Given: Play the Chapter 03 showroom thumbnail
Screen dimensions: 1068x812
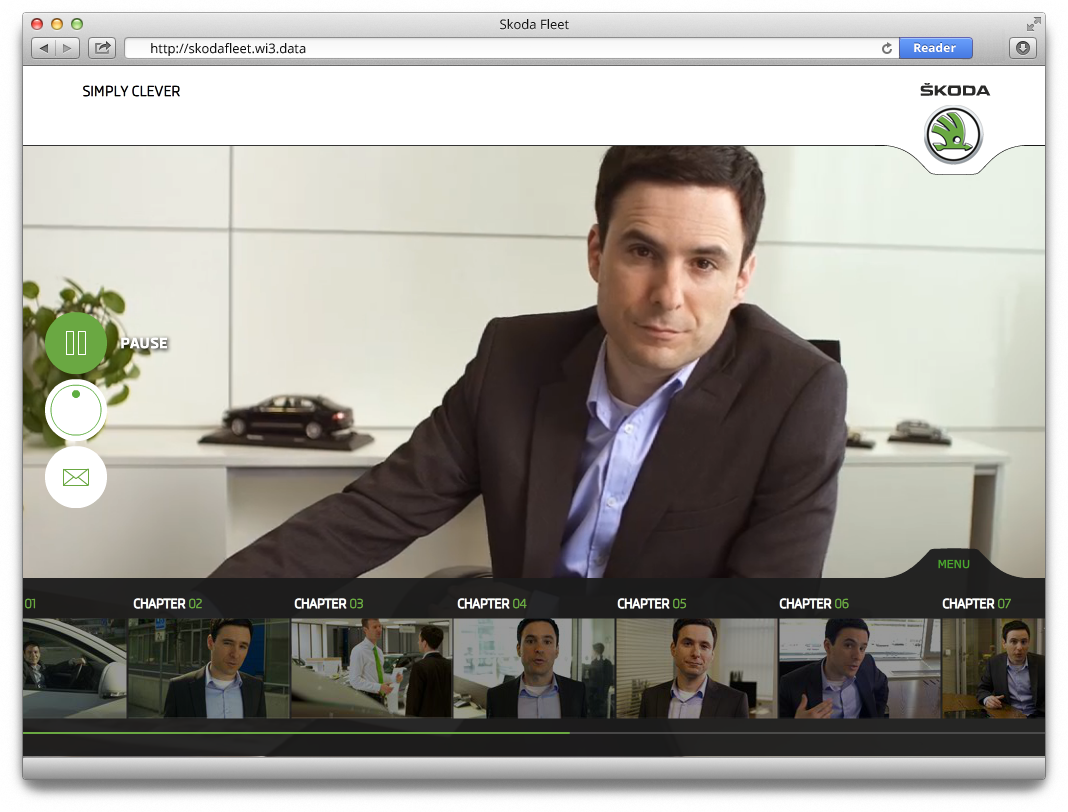Looking at the screenshot, I should (x=372, y=668).
